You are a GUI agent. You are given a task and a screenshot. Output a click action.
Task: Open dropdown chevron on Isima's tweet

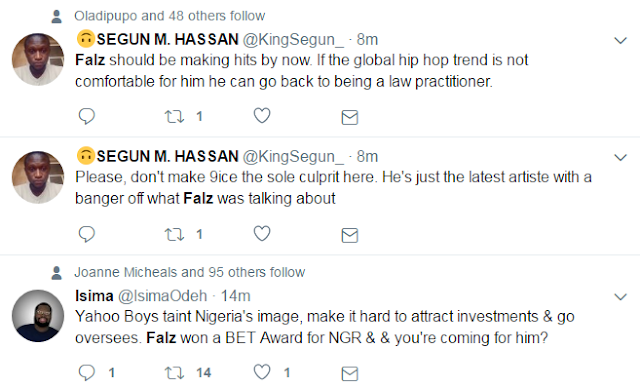pyautogui.click(x=620, y=297)
